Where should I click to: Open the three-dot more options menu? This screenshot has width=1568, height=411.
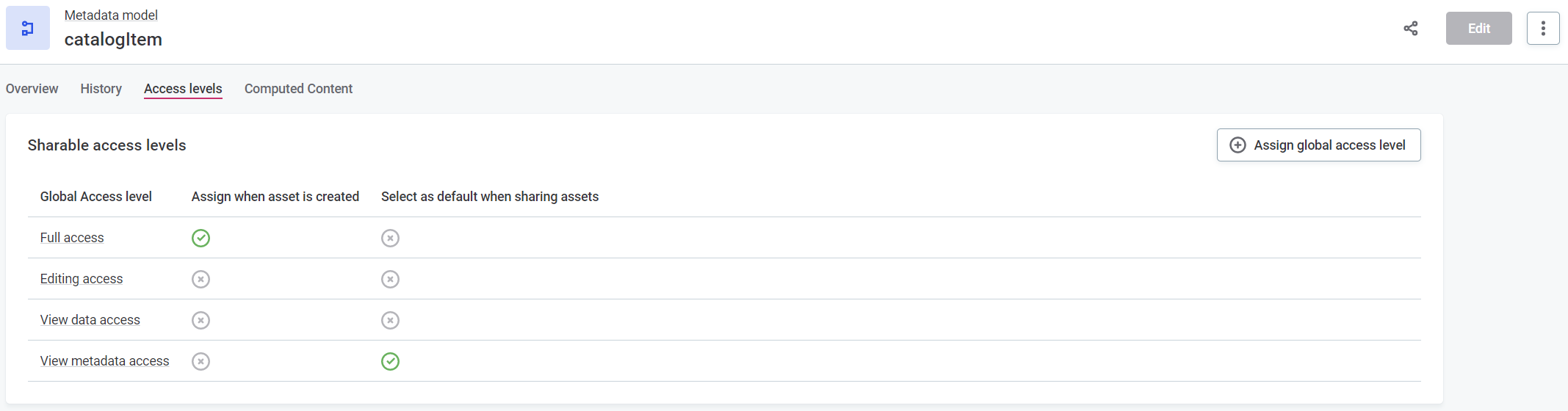coord(1542,29)
